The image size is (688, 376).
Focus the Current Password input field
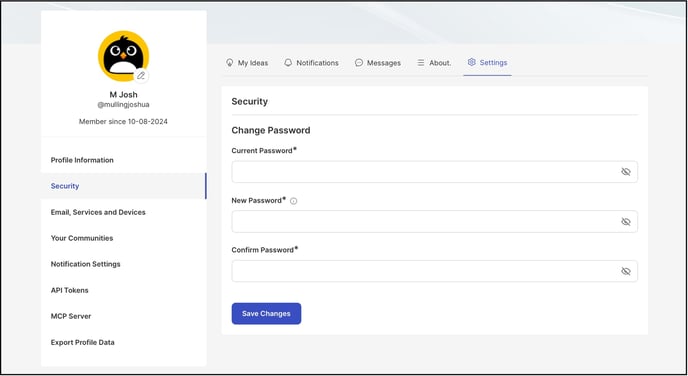point(434,172)
